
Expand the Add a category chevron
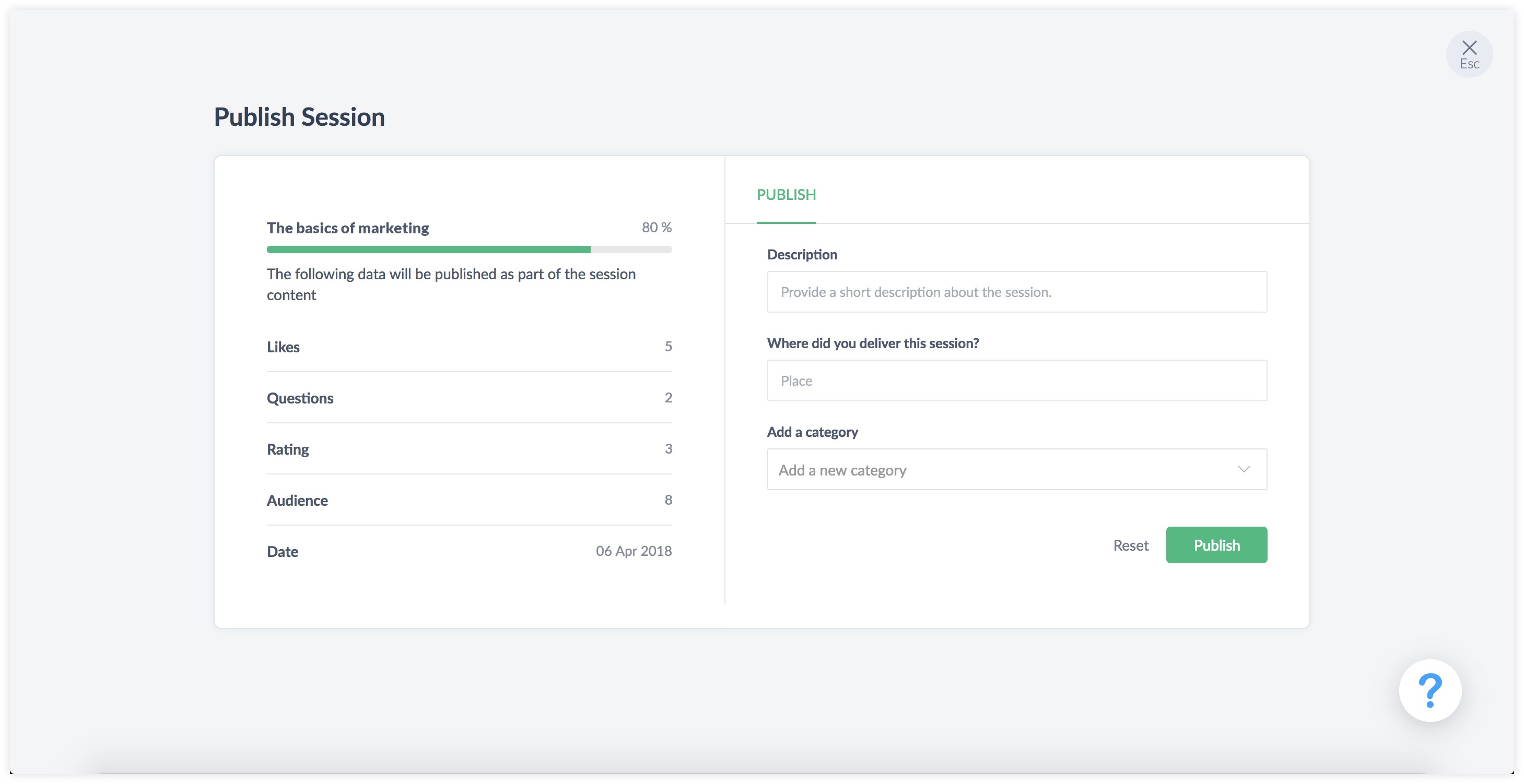[1243, 469]
